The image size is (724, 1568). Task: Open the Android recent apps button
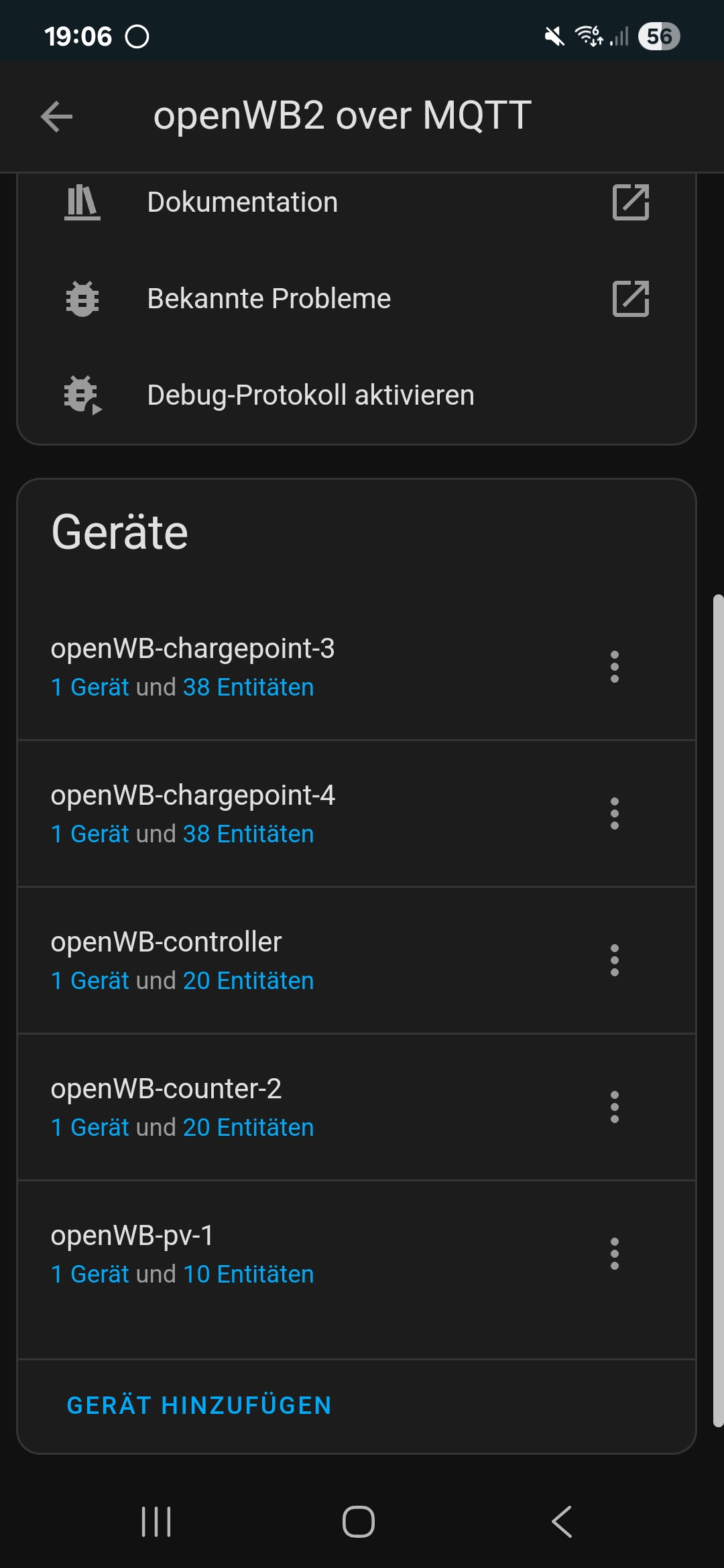156,1521
